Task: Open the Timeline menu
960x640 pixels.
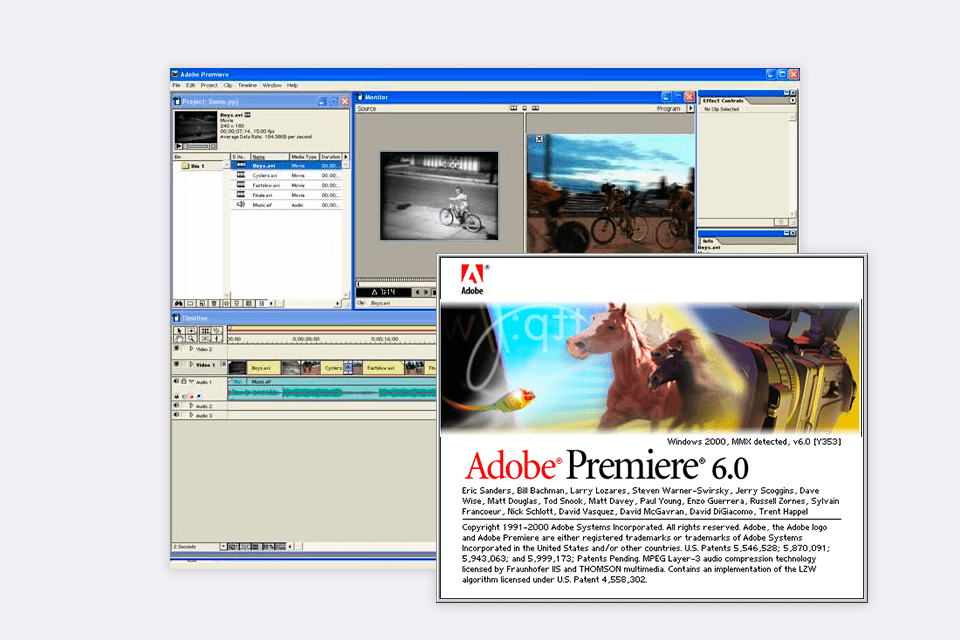Action: [248, 85]
